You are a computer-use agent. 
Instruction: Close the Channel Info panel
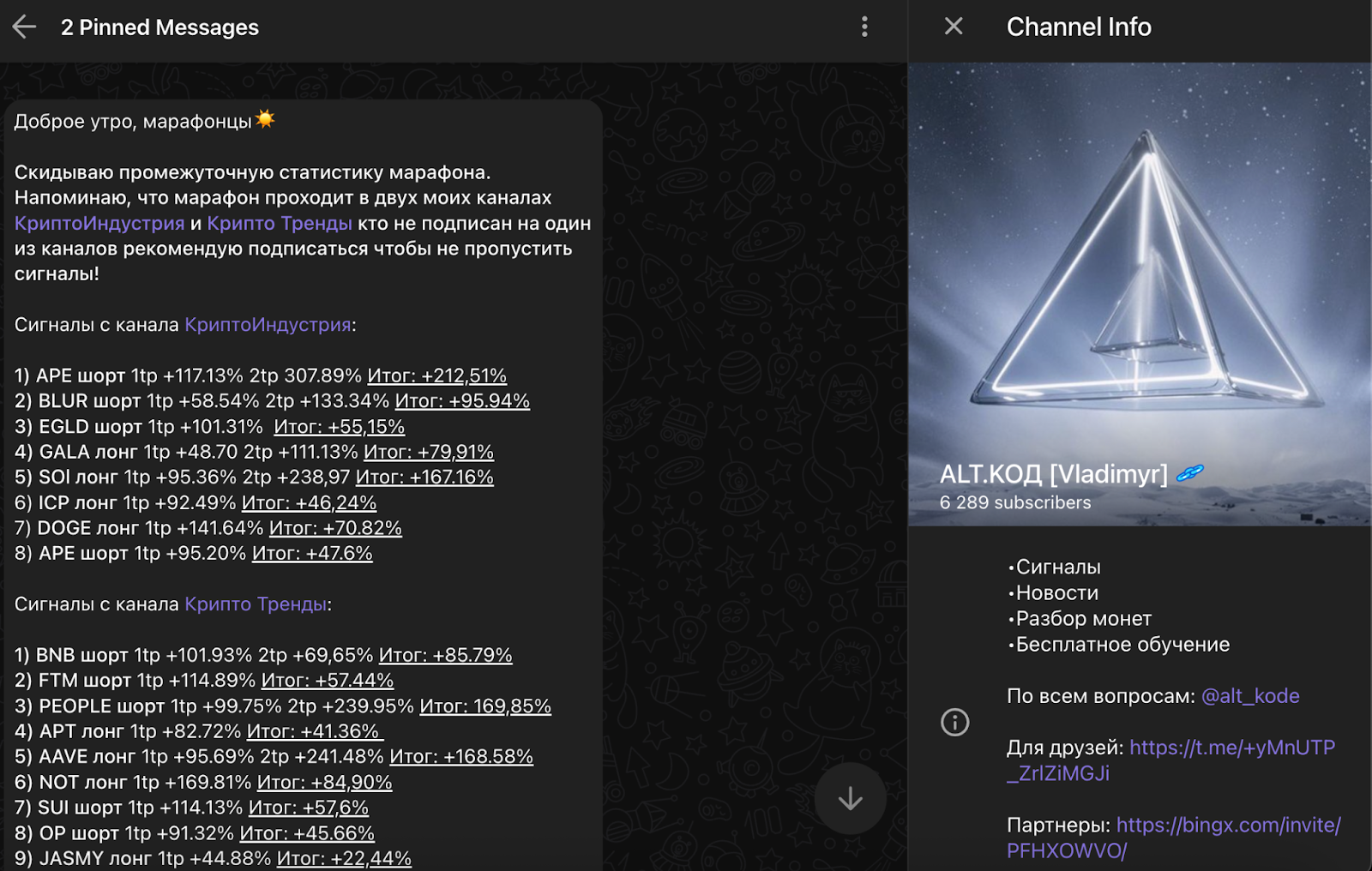coord(954,27)
